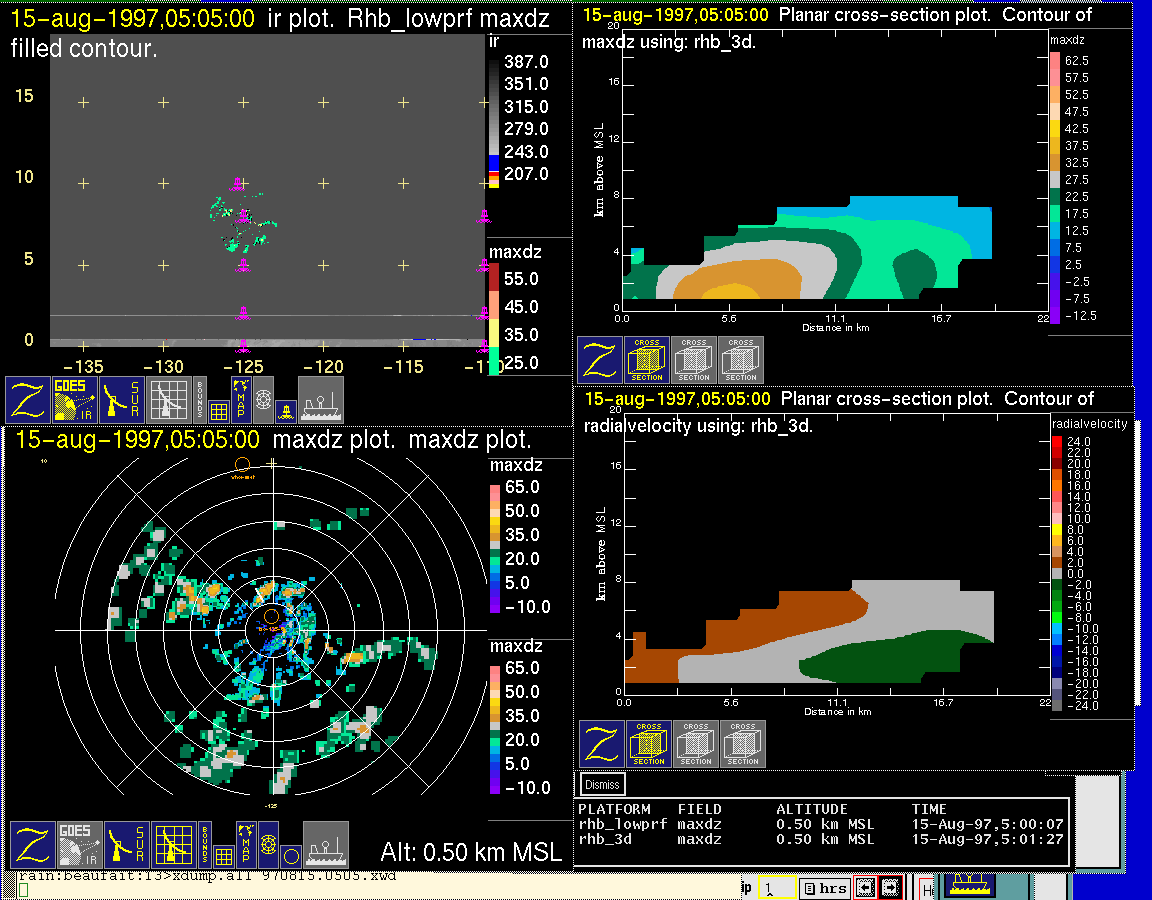Toggle the range rings icon in the bottom maxdz plot toolbar
Screen dimensions: 1152x900
tap(268, 845)
